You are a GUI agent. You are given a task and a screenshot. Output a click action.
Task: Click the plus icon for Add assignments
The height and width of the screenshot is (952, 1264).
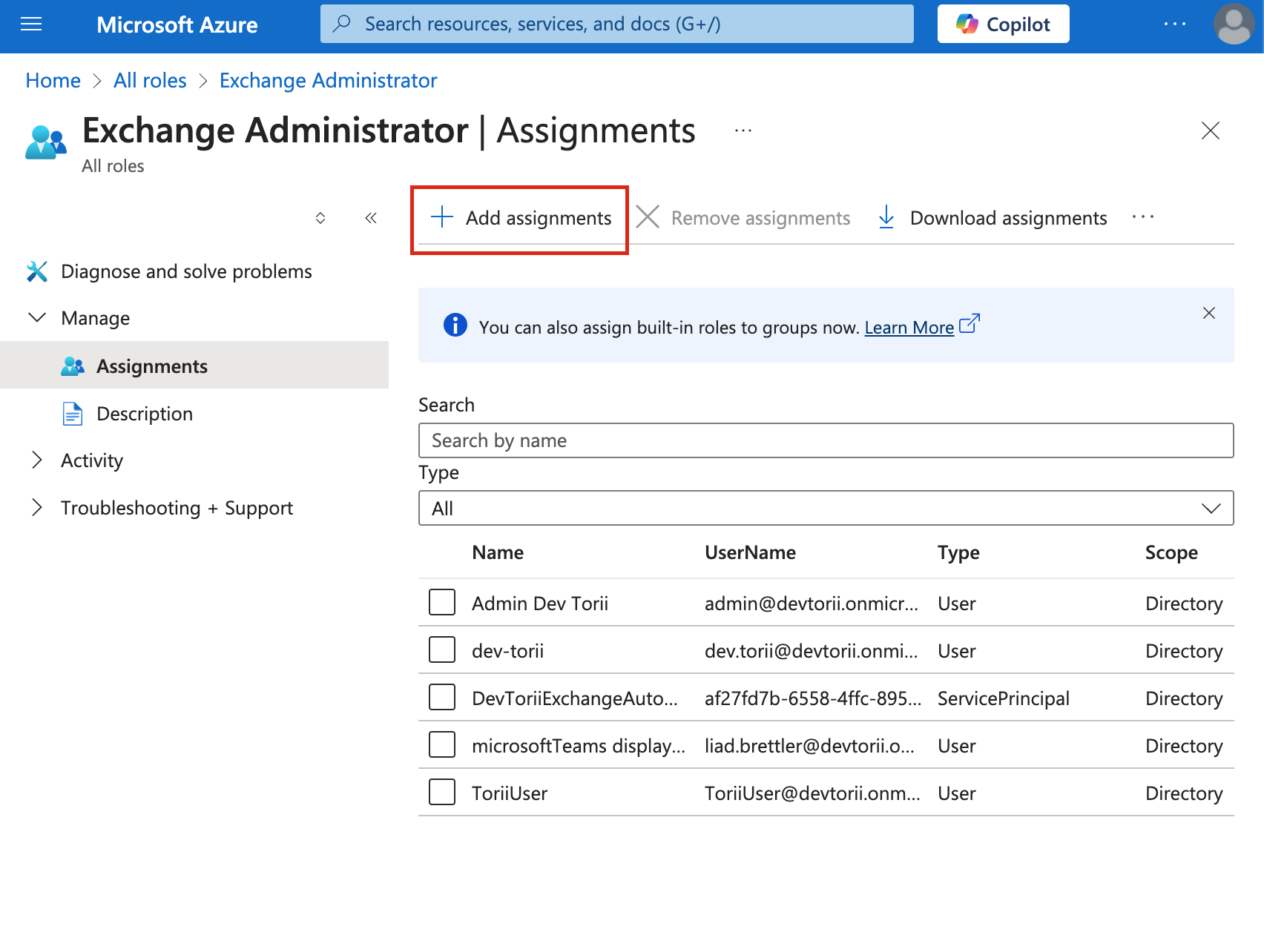(x=442, y=216)
